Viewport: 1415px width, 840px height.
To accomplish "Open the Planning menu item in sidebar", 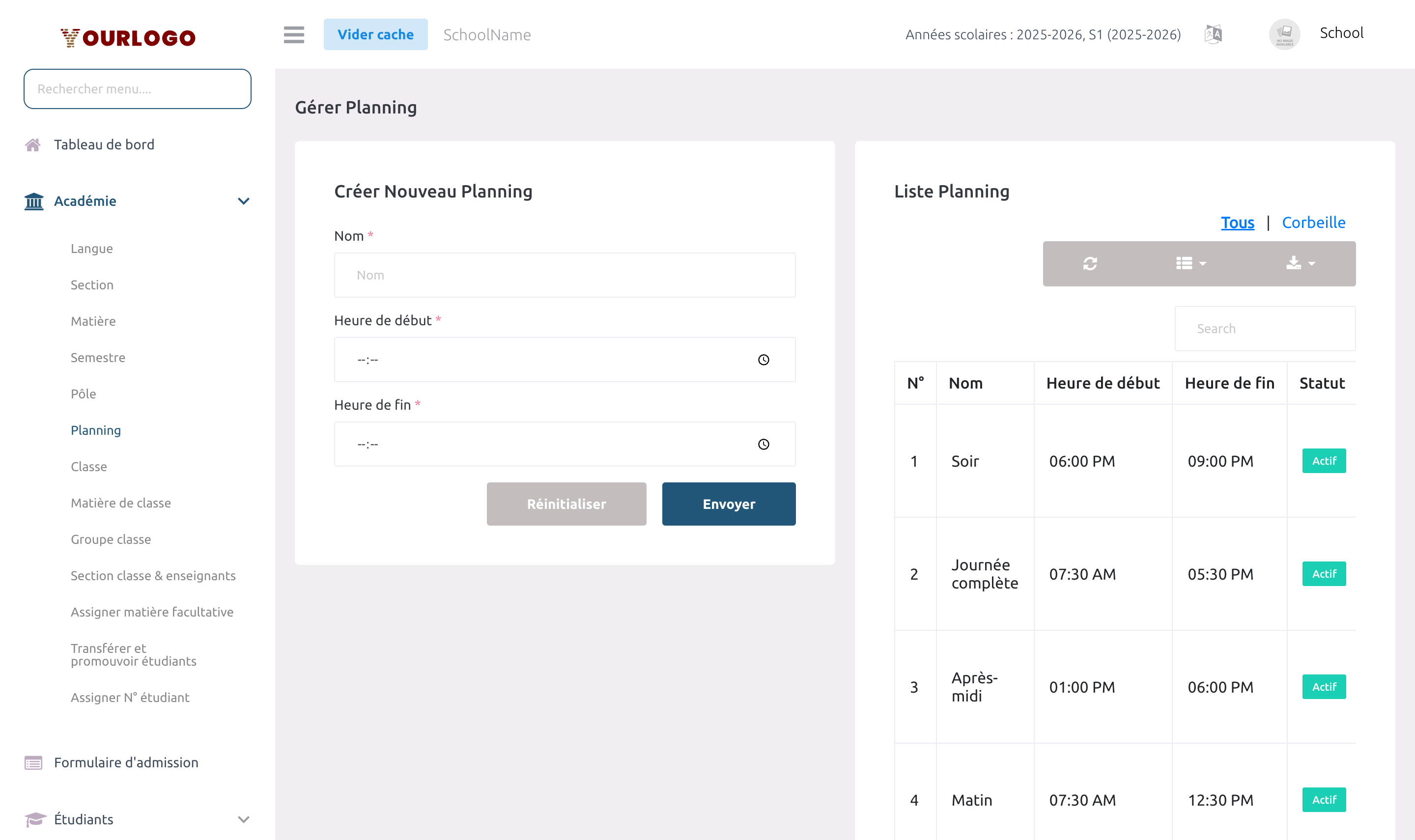I will pyautogui.click(x=96, y=430).
